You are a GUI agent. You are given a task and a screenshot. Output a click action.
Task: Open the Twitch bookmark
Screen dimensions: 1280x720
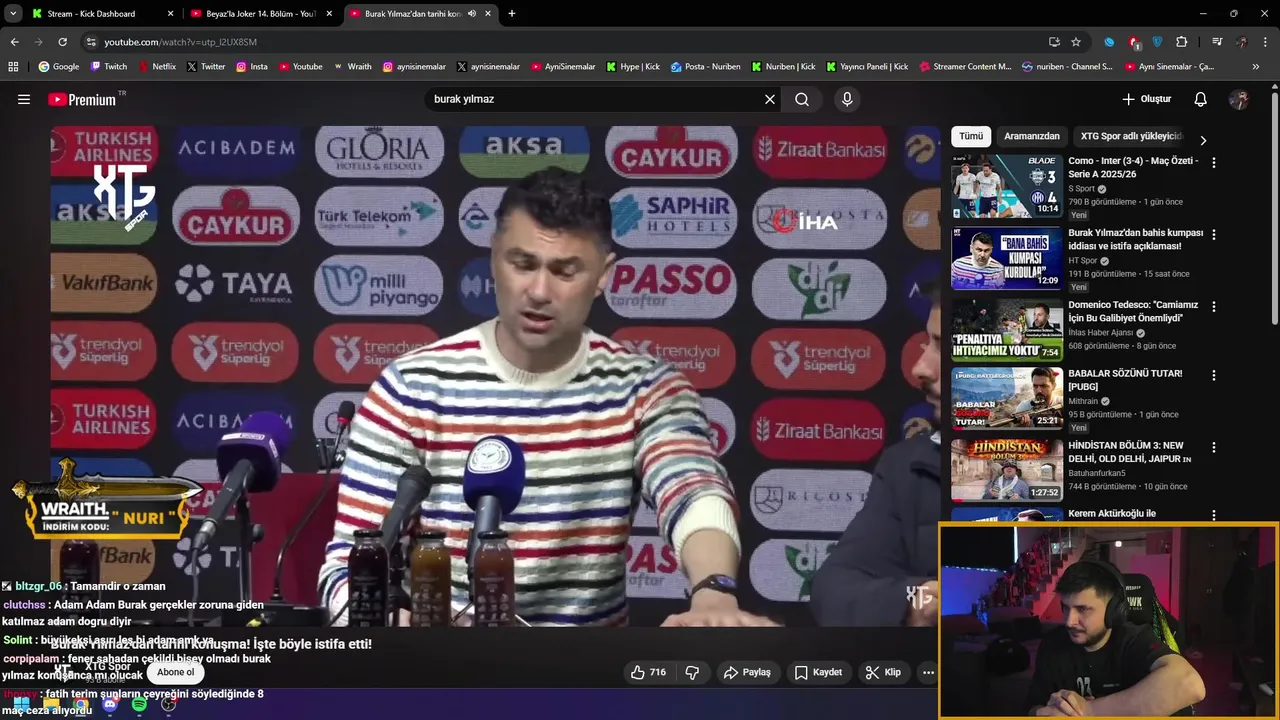point(109,67)
